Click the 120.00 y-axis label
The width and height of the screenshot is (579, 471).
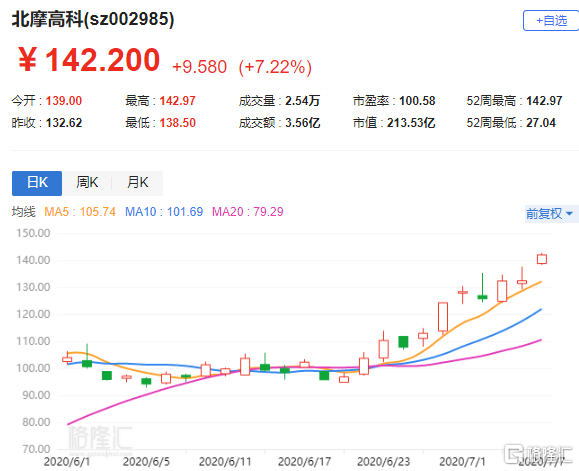[33, 314]
